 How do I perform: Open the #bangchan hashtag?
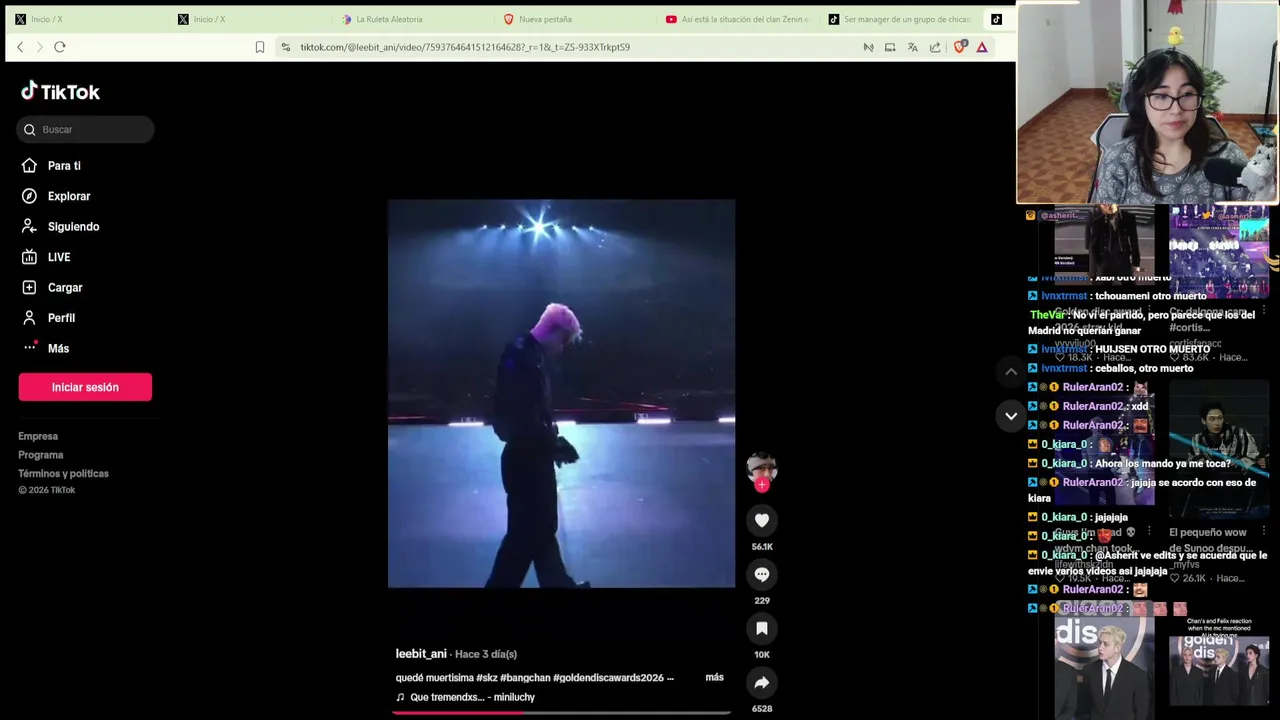(525, 678)
